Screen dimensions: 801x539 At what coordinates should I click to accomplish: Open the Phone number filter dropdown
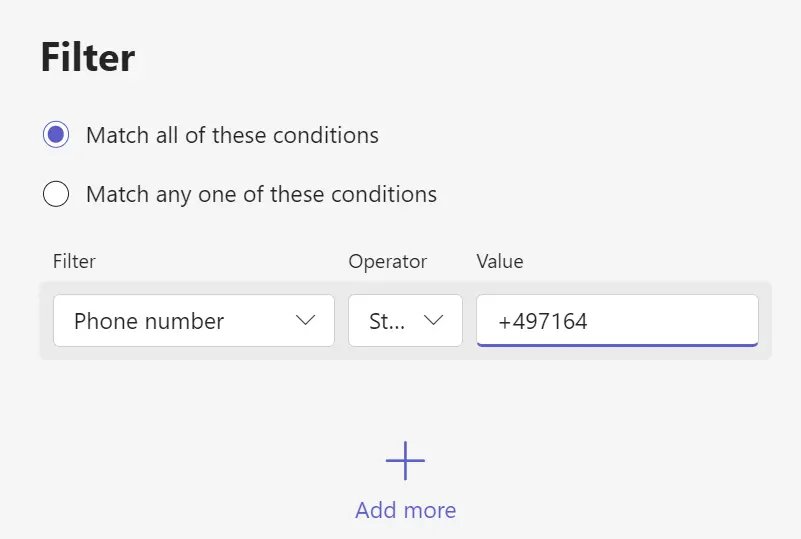(194, 321)
